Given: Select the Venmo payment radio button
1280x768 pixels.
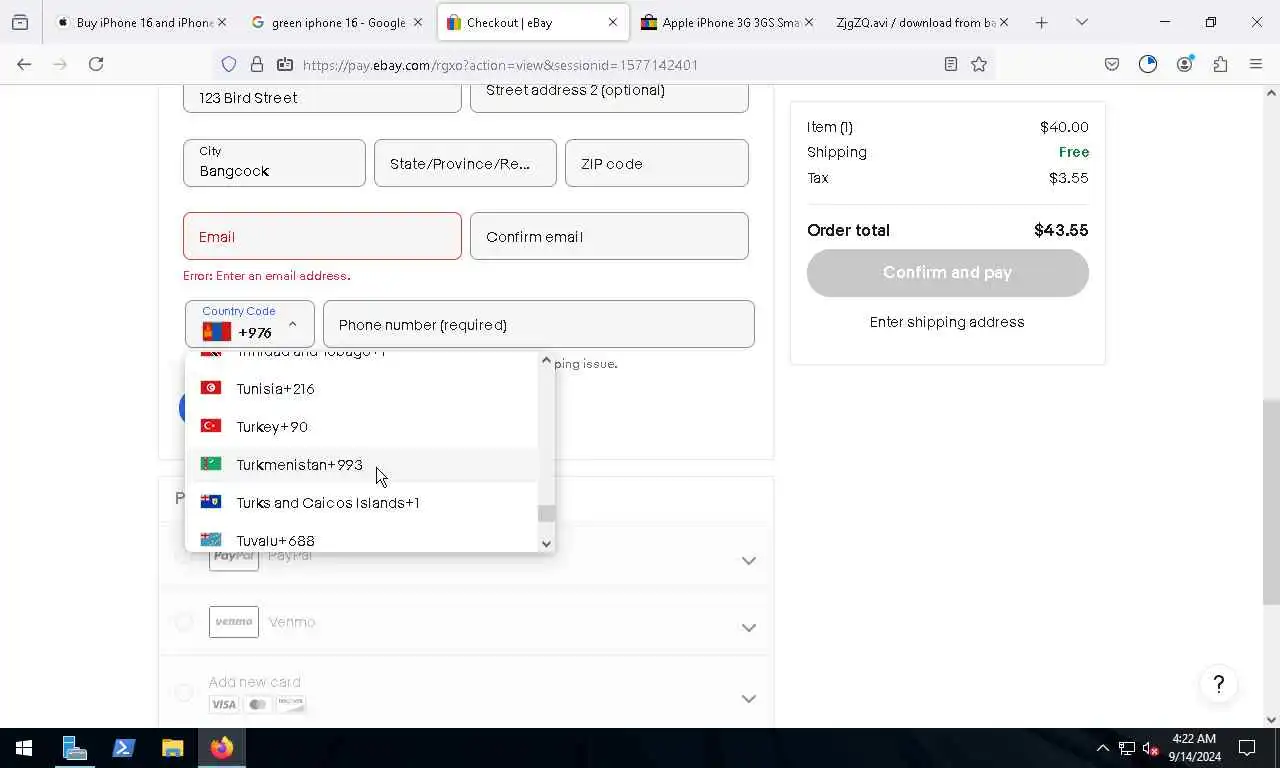Looking at the screenshot, I should (183, 622).
